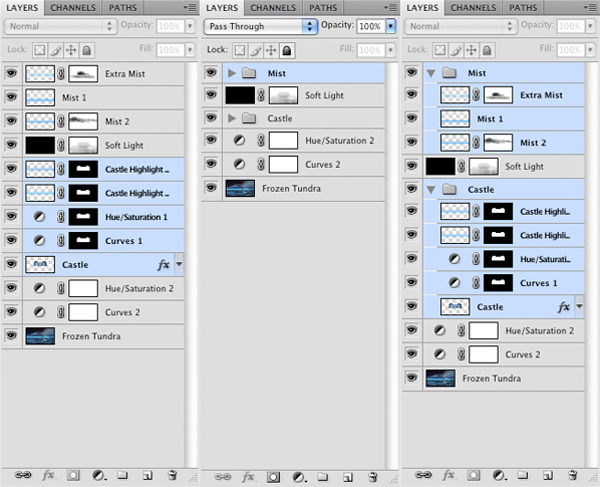Image resolution: width=600 pixels, height=487 pixels.
Task: Create new group in the middle panel
Action: pos(323,477)
